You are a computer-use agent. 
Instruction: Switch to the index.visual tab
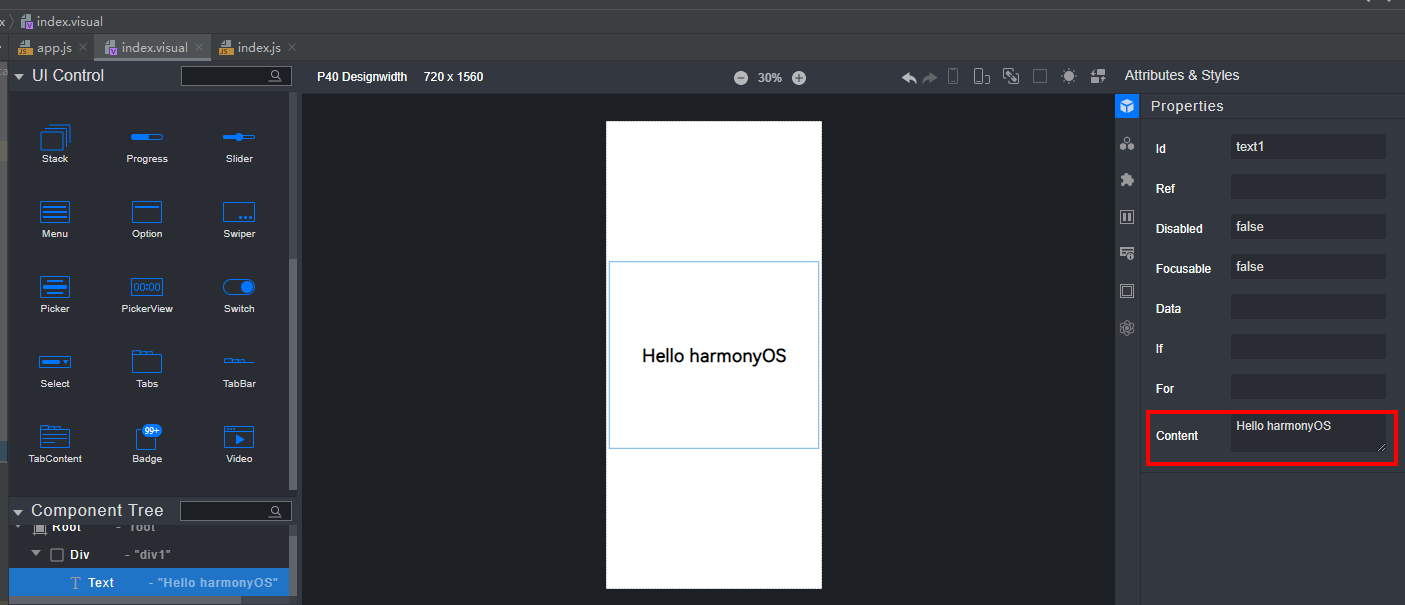(154, 47)
